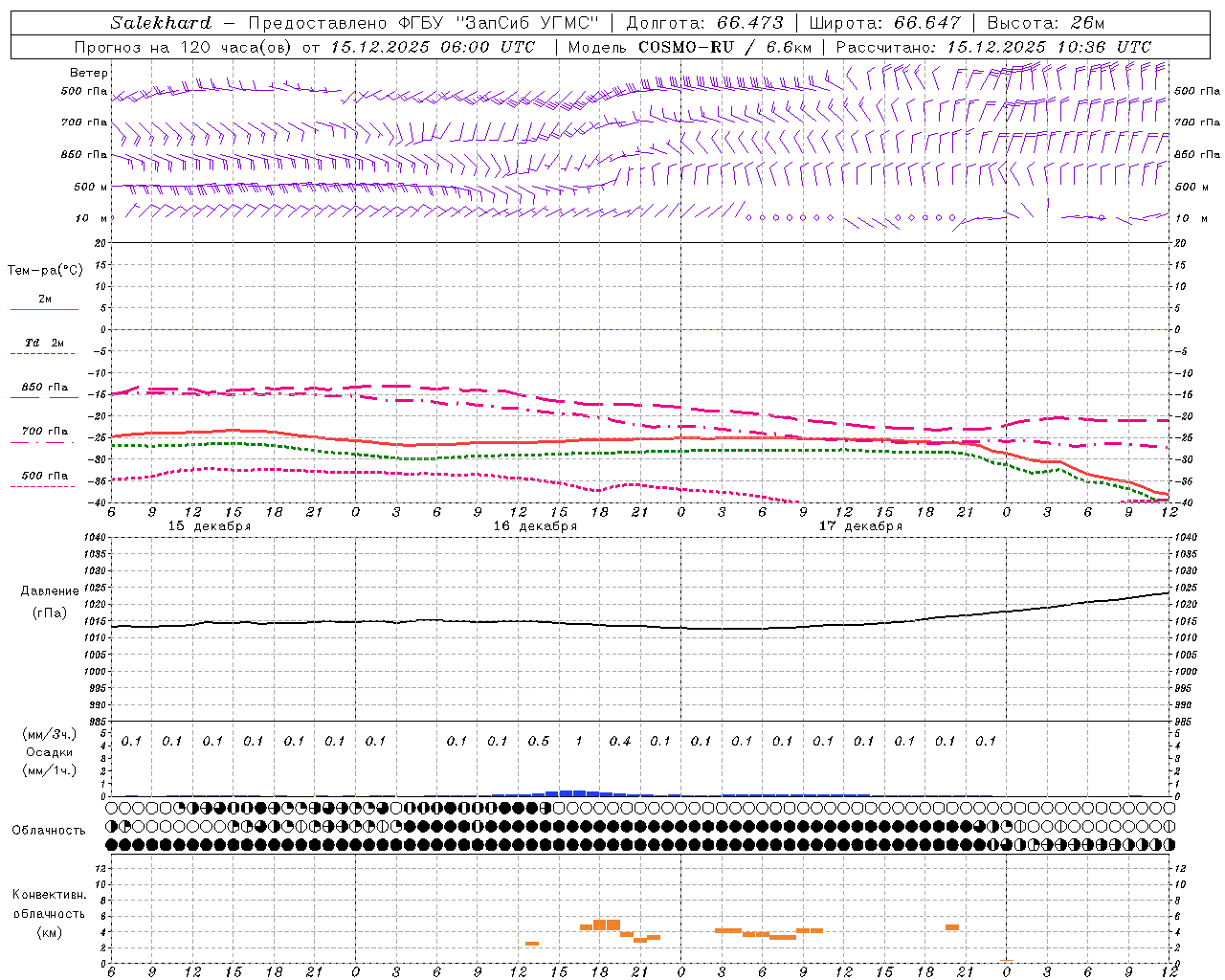Click the dashed '500 гПа' temperature legend entry
The image size is (1225, 980).
tap(45, 479)
